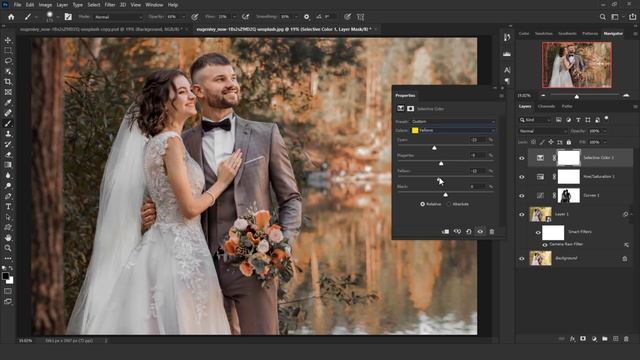
Task: Select the Move tool
Action: tap(8, 40)
